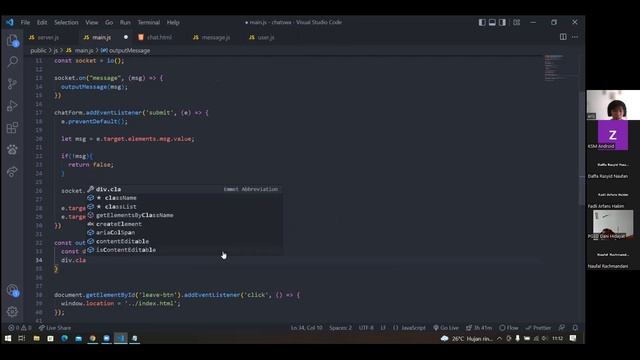Image resolution: width=640 pixels, height=360 pixels.
Task: Open the Help menu
Action: click(173, 22)
